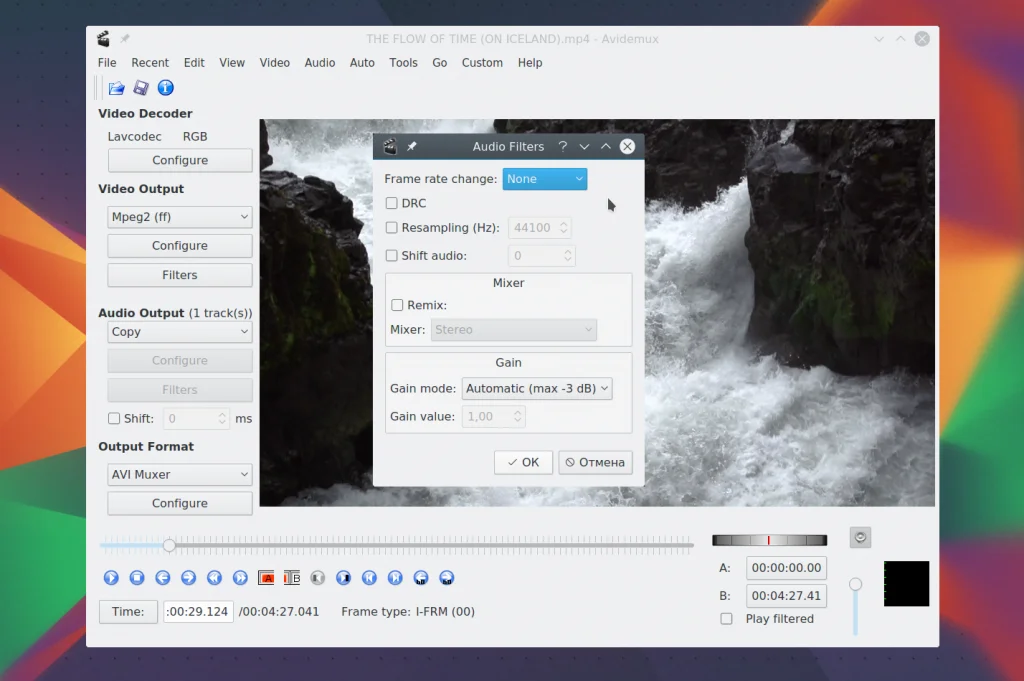Click the Отмена cancel button
1024x681 pixels.
[x=595, y=462]
